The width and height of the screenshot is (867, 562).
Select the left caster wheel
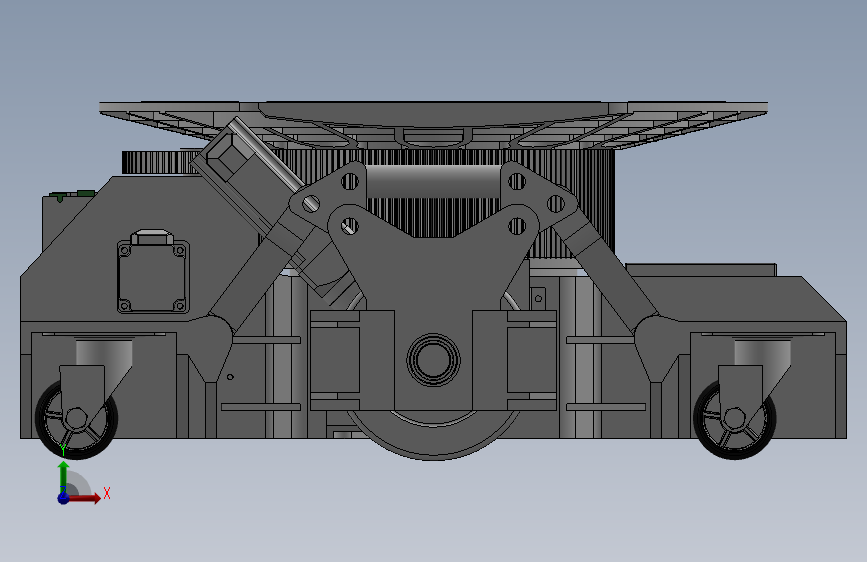(x=76, y=419)
